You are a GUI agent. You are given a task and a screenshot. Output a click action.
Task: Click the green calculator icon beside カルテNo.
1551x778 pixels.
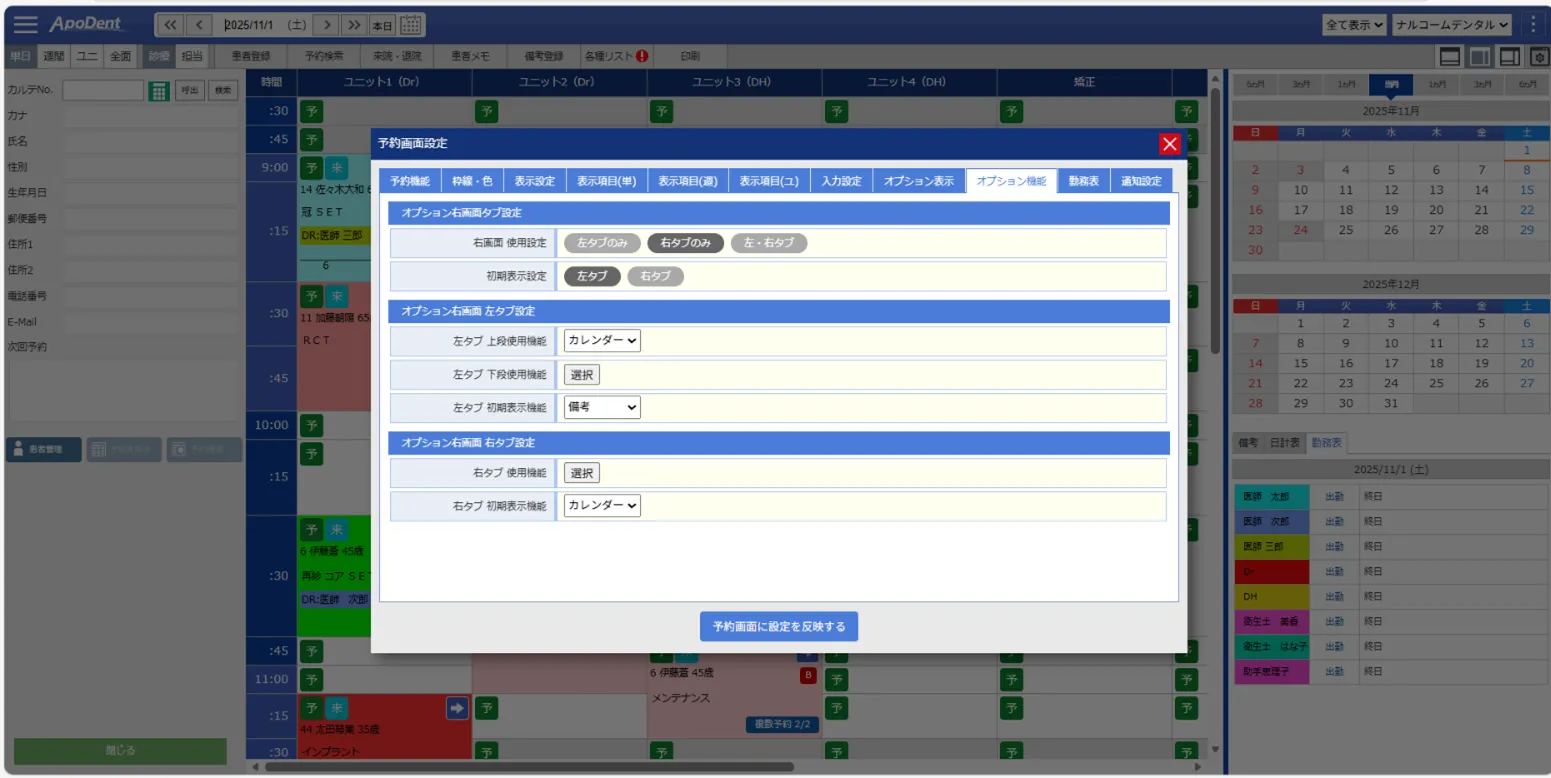[159, 91]
